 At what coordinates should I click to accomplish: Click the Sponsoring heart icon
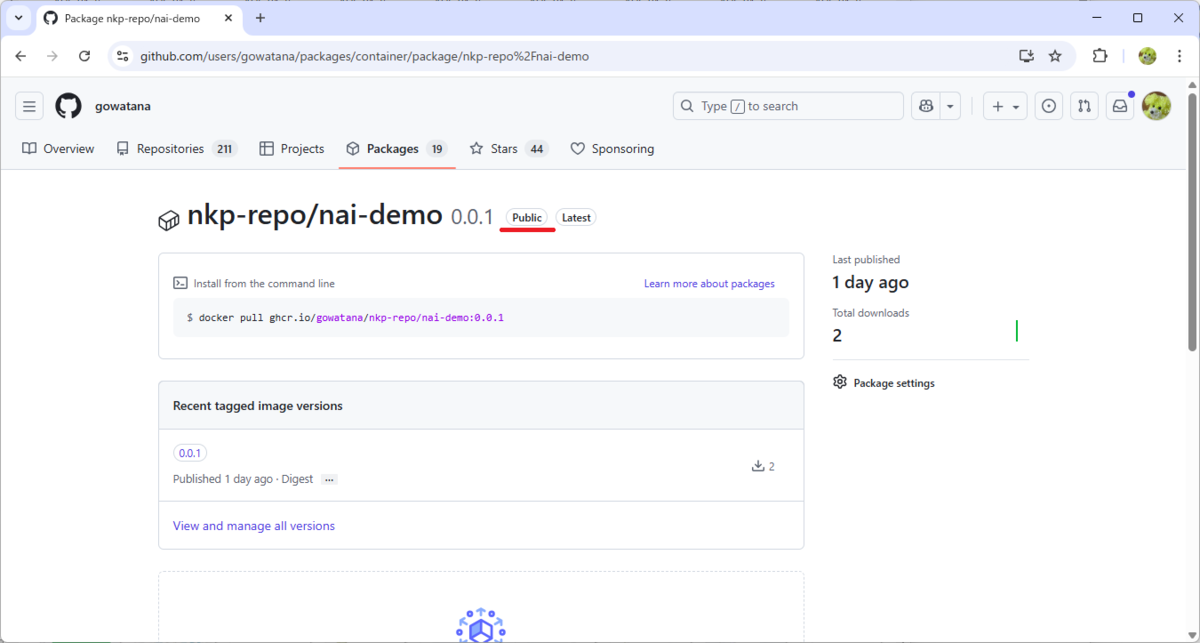[x=578, y=149]
